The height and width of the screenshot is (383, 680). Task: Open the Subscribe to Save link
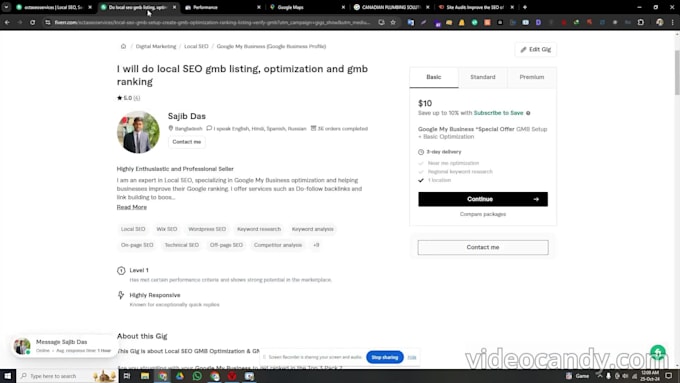(x=498, y=113)
